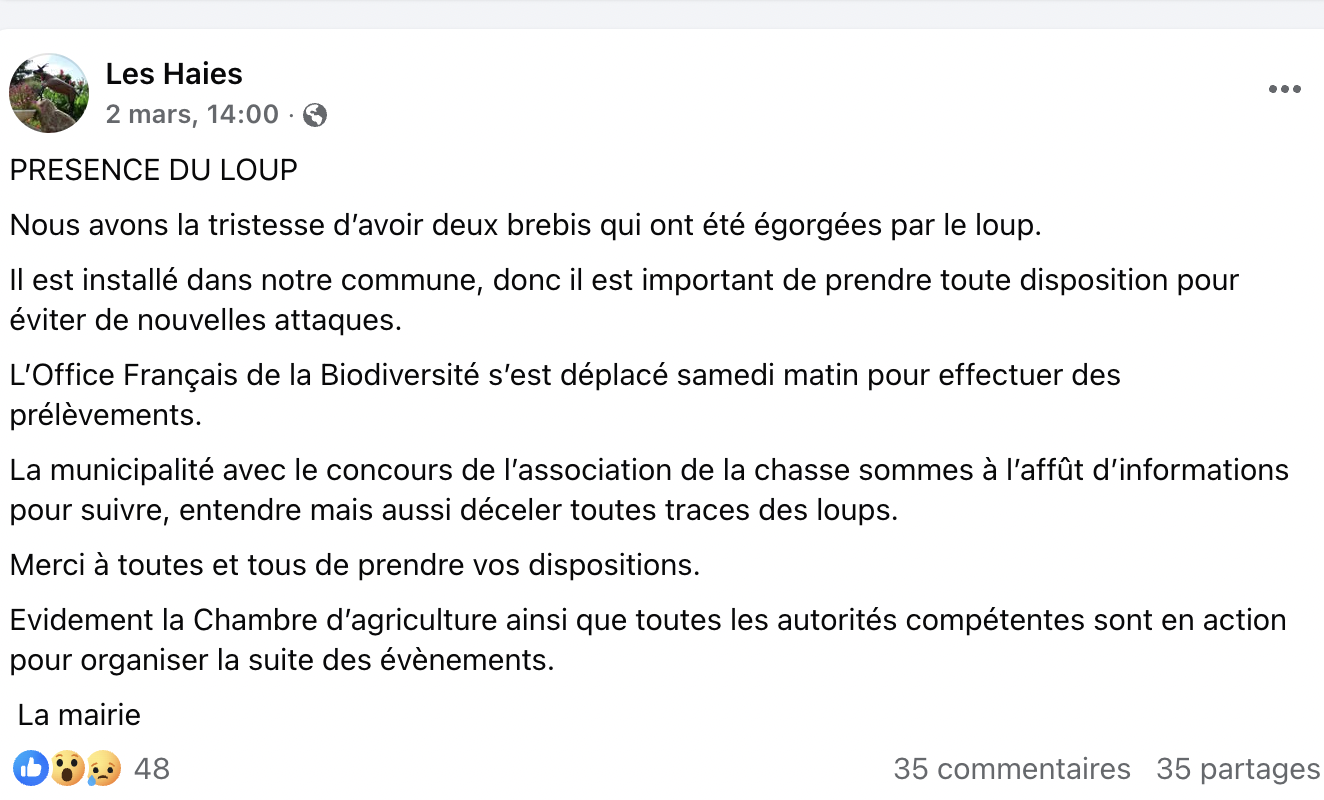Image resolution: width=1324 pixels, height=800 pixels.
Task: Click the word 'prélèvements' in the post
Action: 106,415
